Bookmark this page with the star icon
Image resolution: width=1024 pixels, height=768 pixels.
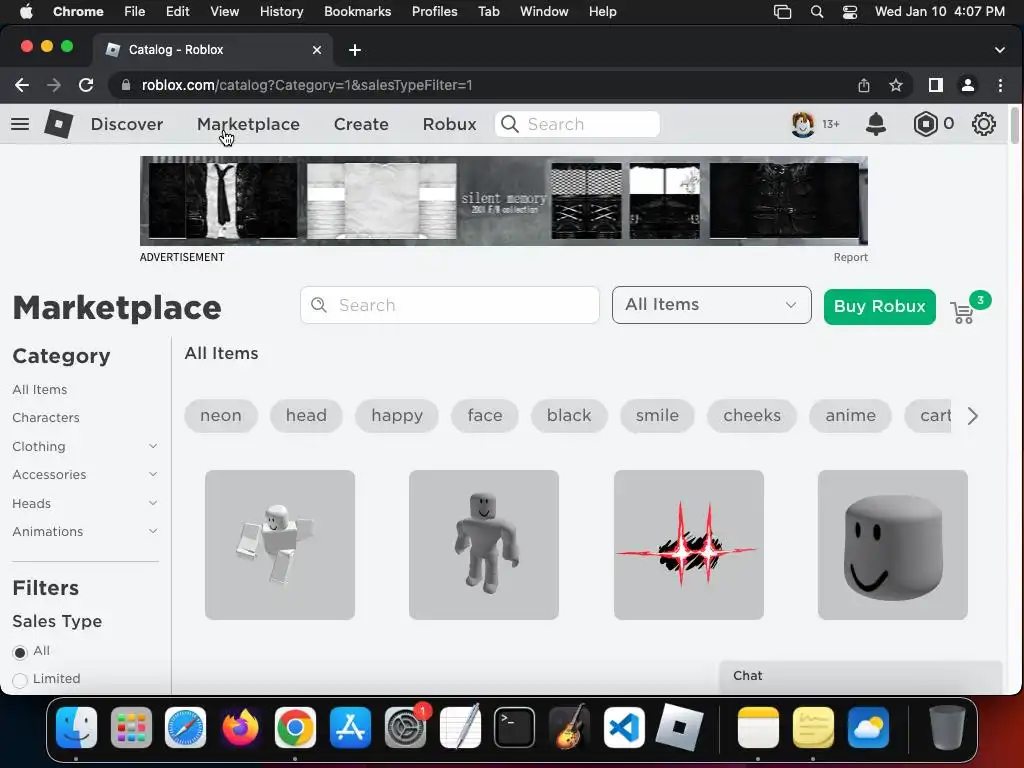tap(896, 85)
